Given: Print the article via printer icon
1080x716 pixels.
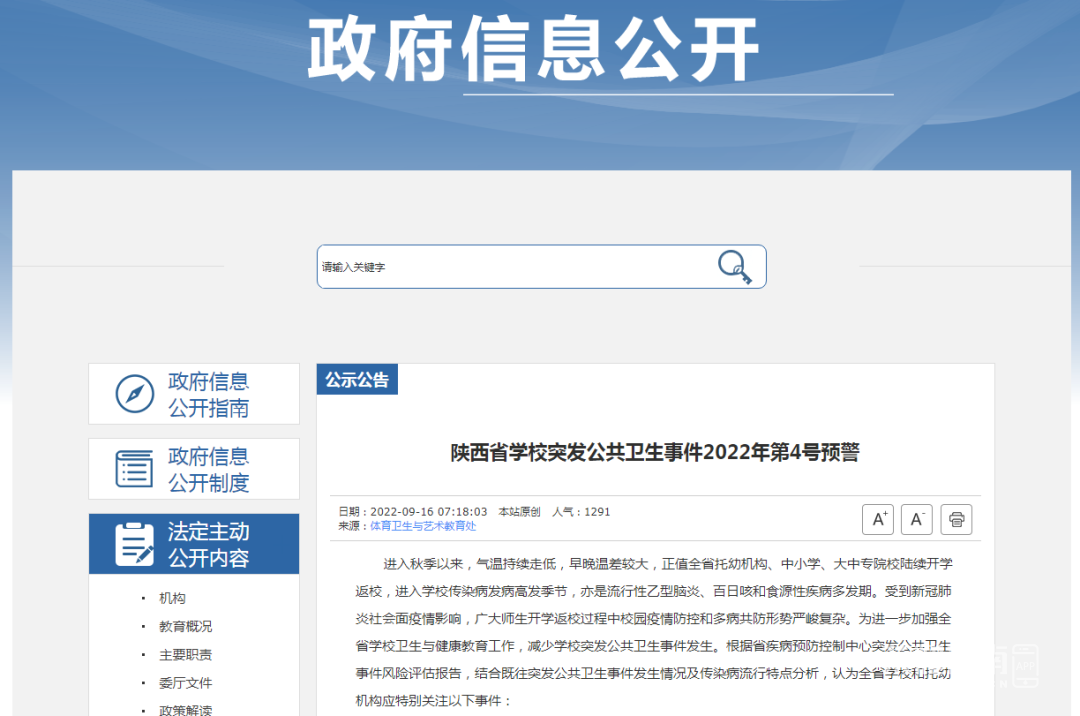Looking at the screenshot, I should pyautogui.click(x=956, y=519).
